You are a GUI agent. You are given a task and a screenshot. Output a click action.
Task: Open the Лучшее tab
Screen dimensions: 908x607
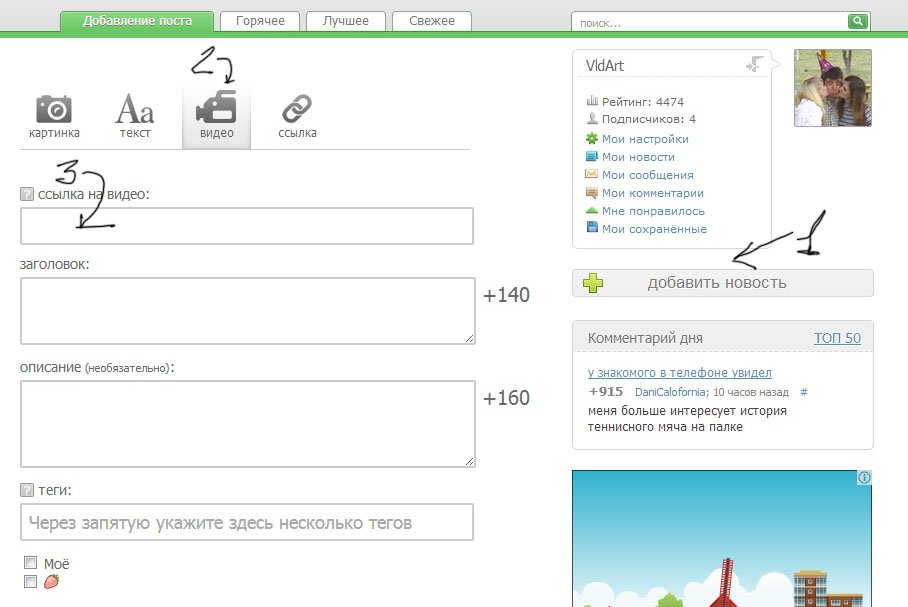coord(346,21)
